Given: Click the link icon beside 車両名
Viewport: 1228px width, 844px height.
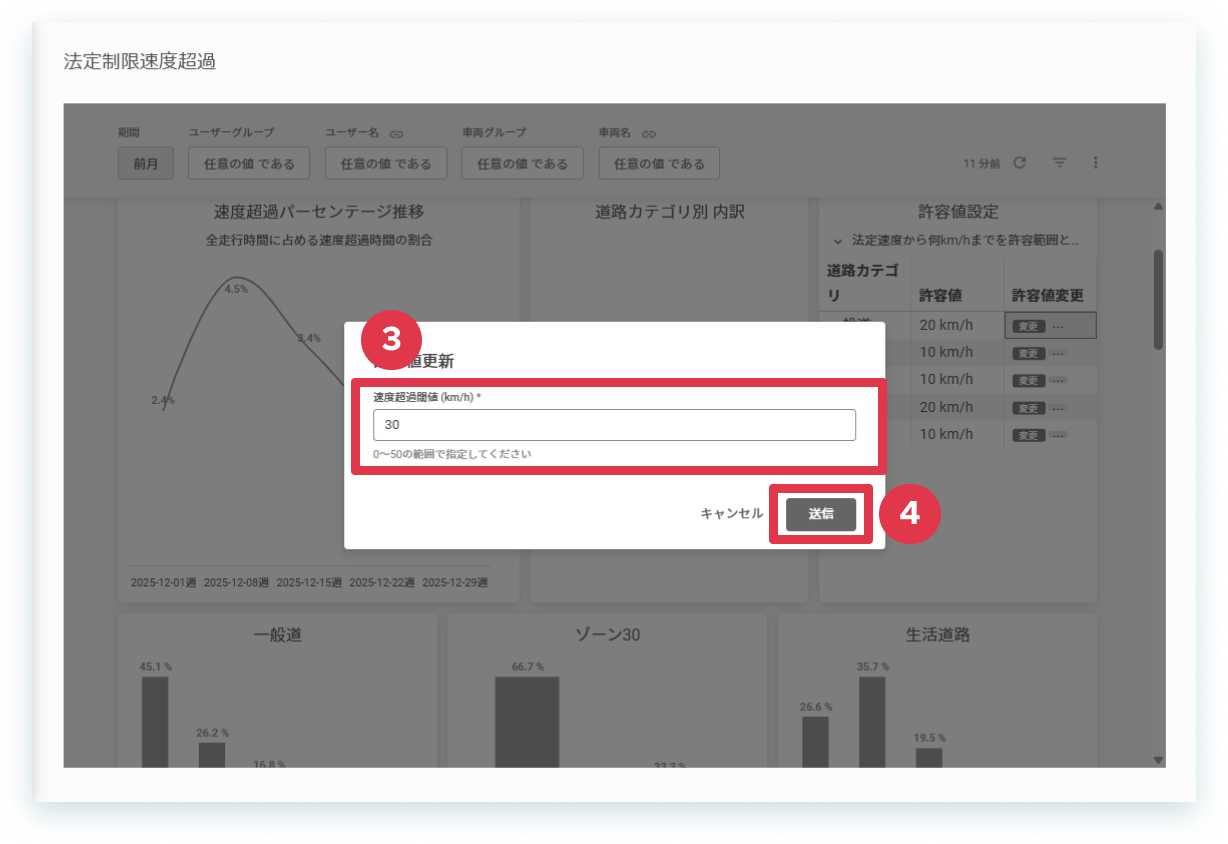Looking at the screenshot, I should point(649,133).
